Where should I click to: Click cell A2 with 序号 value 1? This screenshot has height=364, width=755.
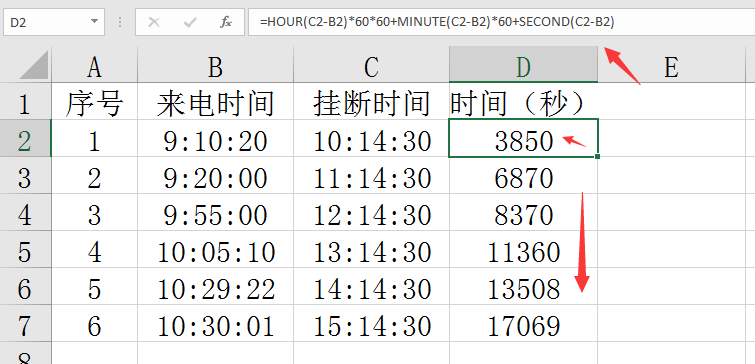[94, 138]
